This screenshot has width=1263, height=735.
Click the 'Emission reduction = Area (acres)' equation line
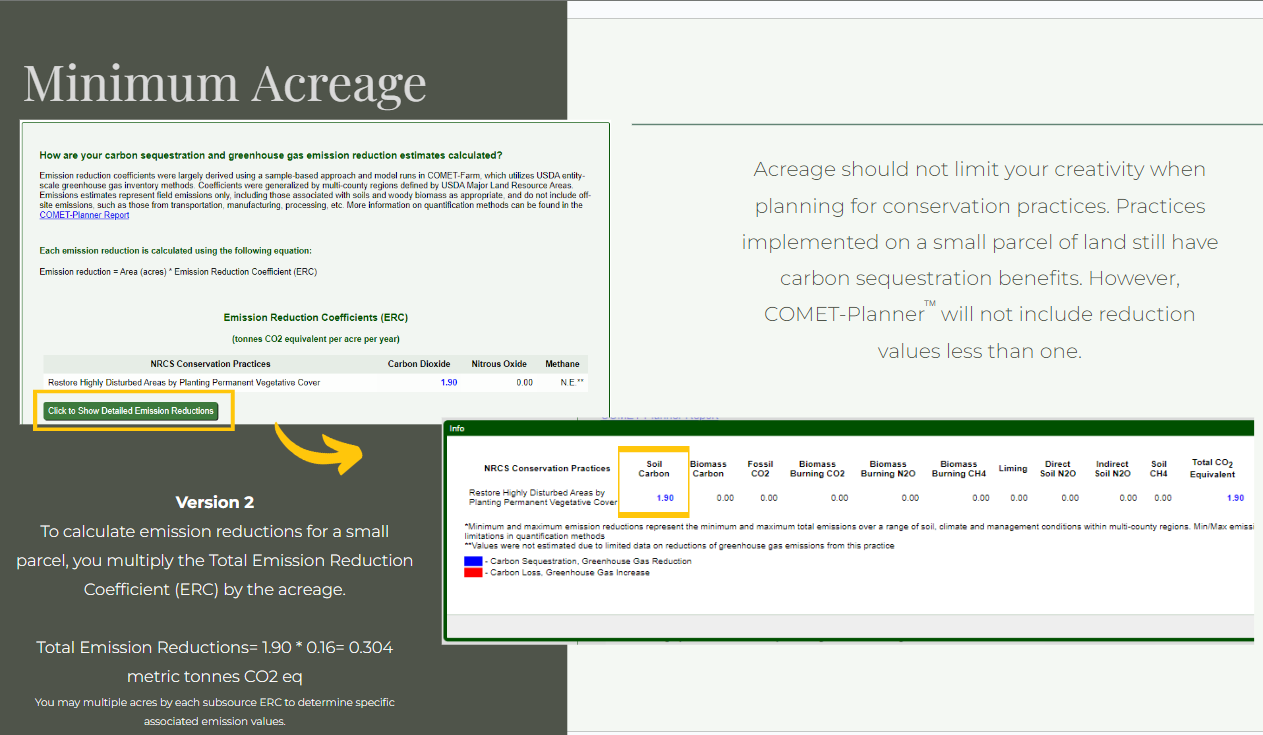[x=178, y=272]
